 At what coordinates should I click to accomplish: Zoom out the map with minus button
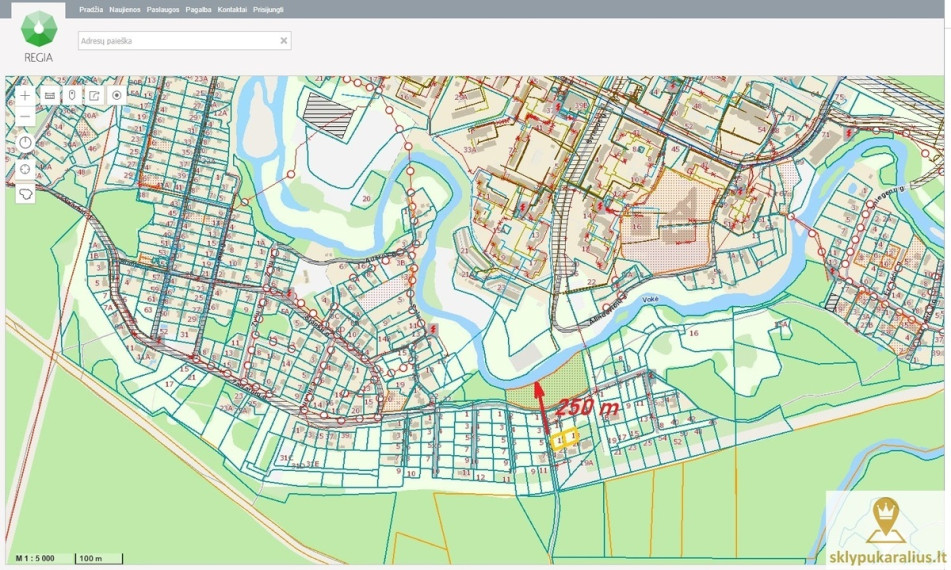pyautogui.click(x=25, y=116)
